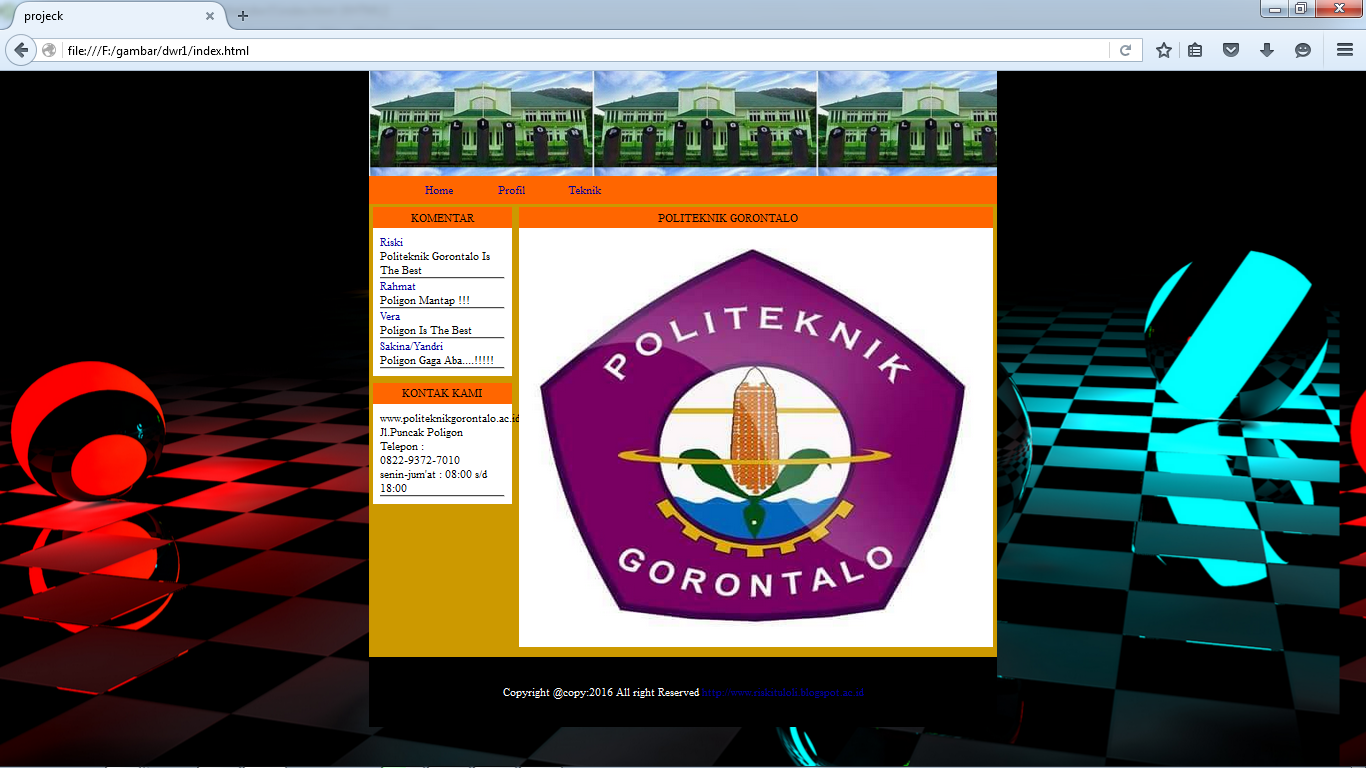Click commenter name Sakina/Yandri
Image resolution: width=1366 pixels, height=768 pixels.
411,346
